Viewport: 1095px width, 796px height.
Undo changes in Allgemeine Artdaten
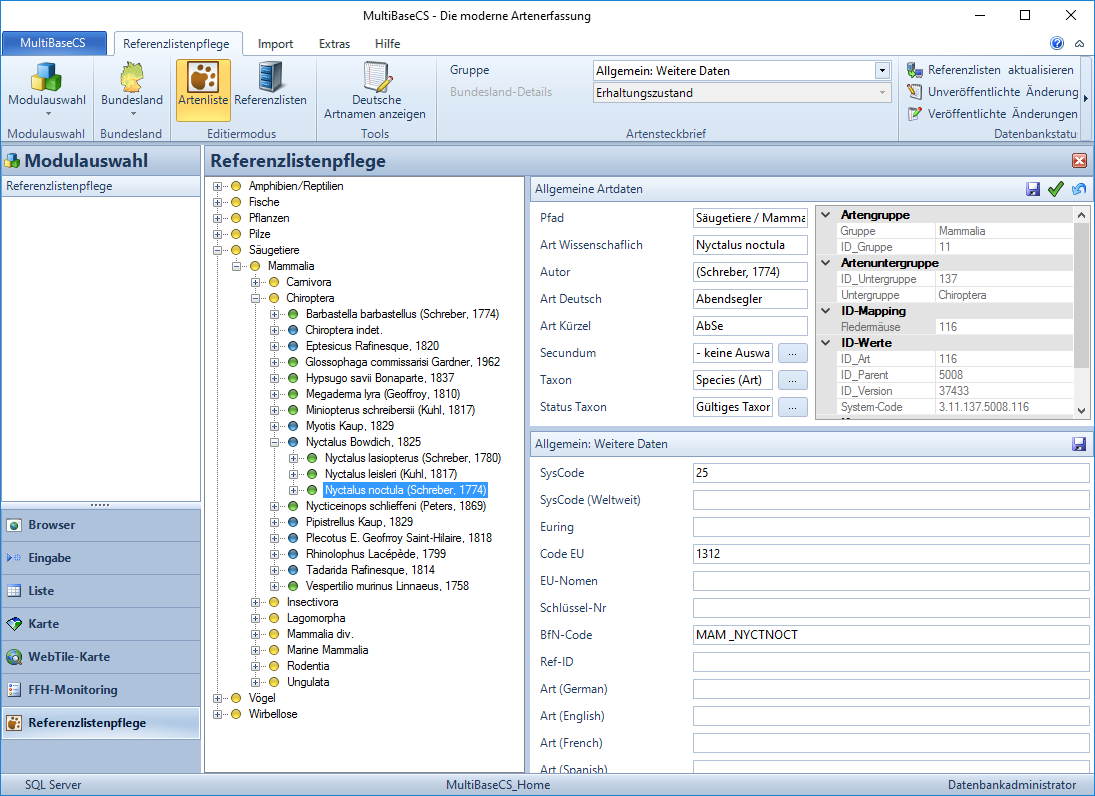click(x=1079, y=189)
